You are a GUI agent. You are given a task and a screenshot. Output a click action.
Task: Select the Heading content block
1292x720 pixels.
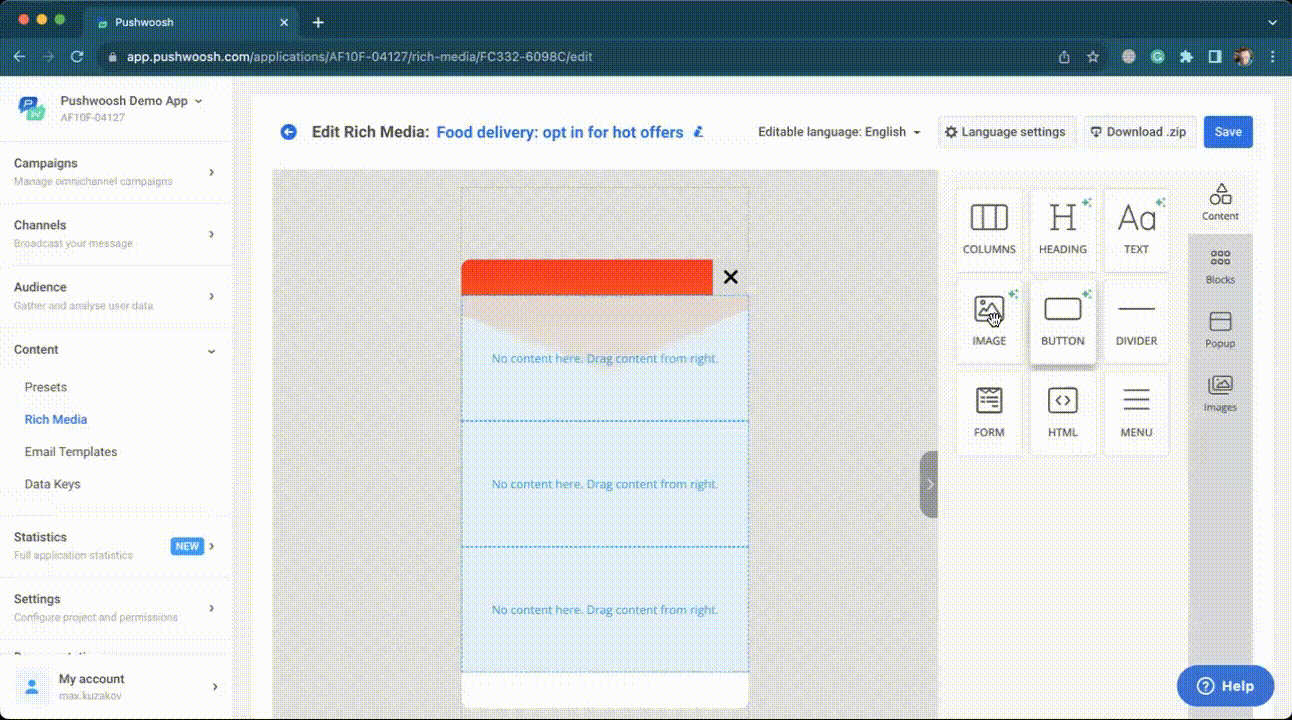point(1062,230)
